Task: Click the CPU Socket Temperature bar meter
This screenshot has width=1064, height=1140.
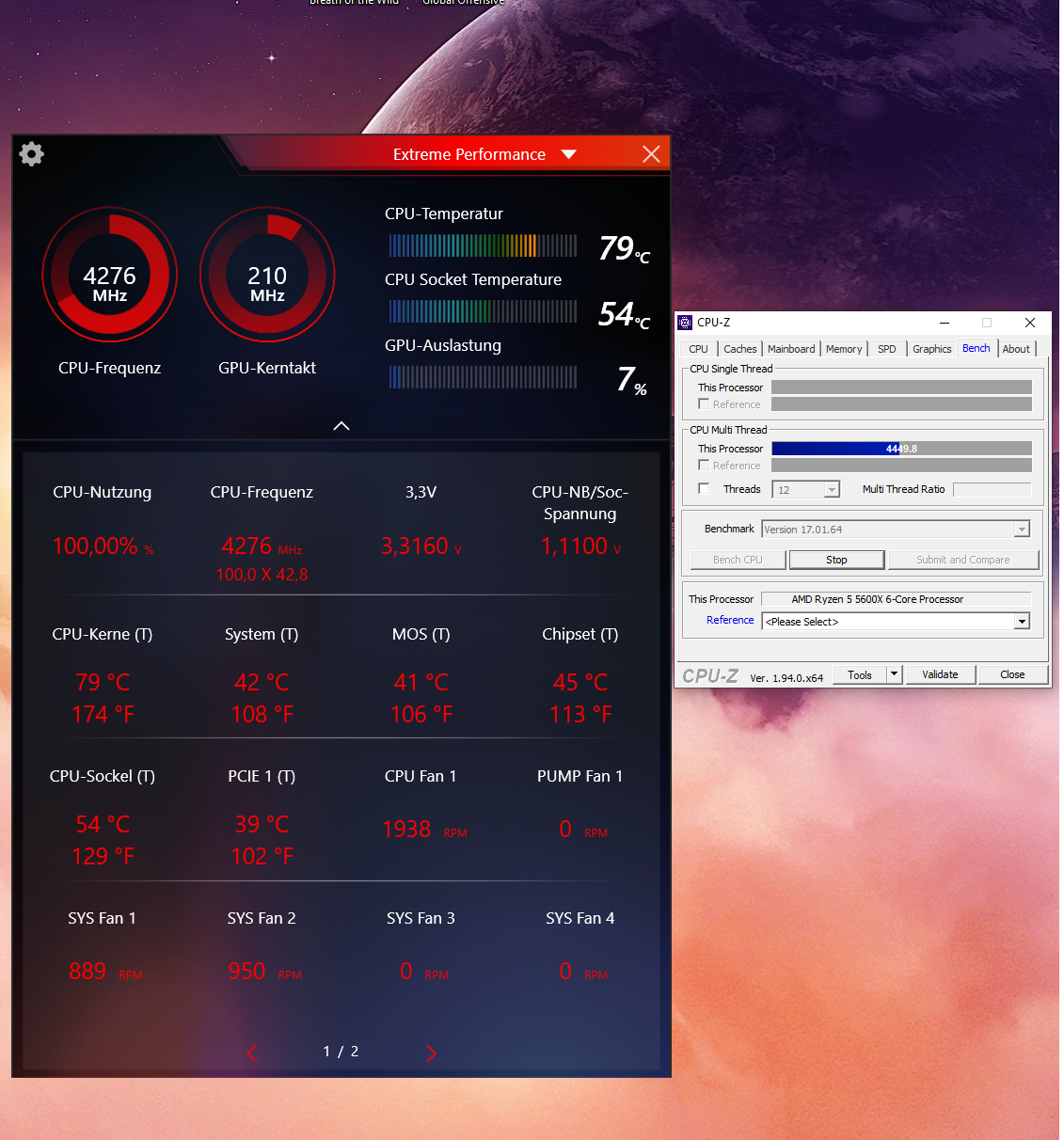Action: (483, 311)
